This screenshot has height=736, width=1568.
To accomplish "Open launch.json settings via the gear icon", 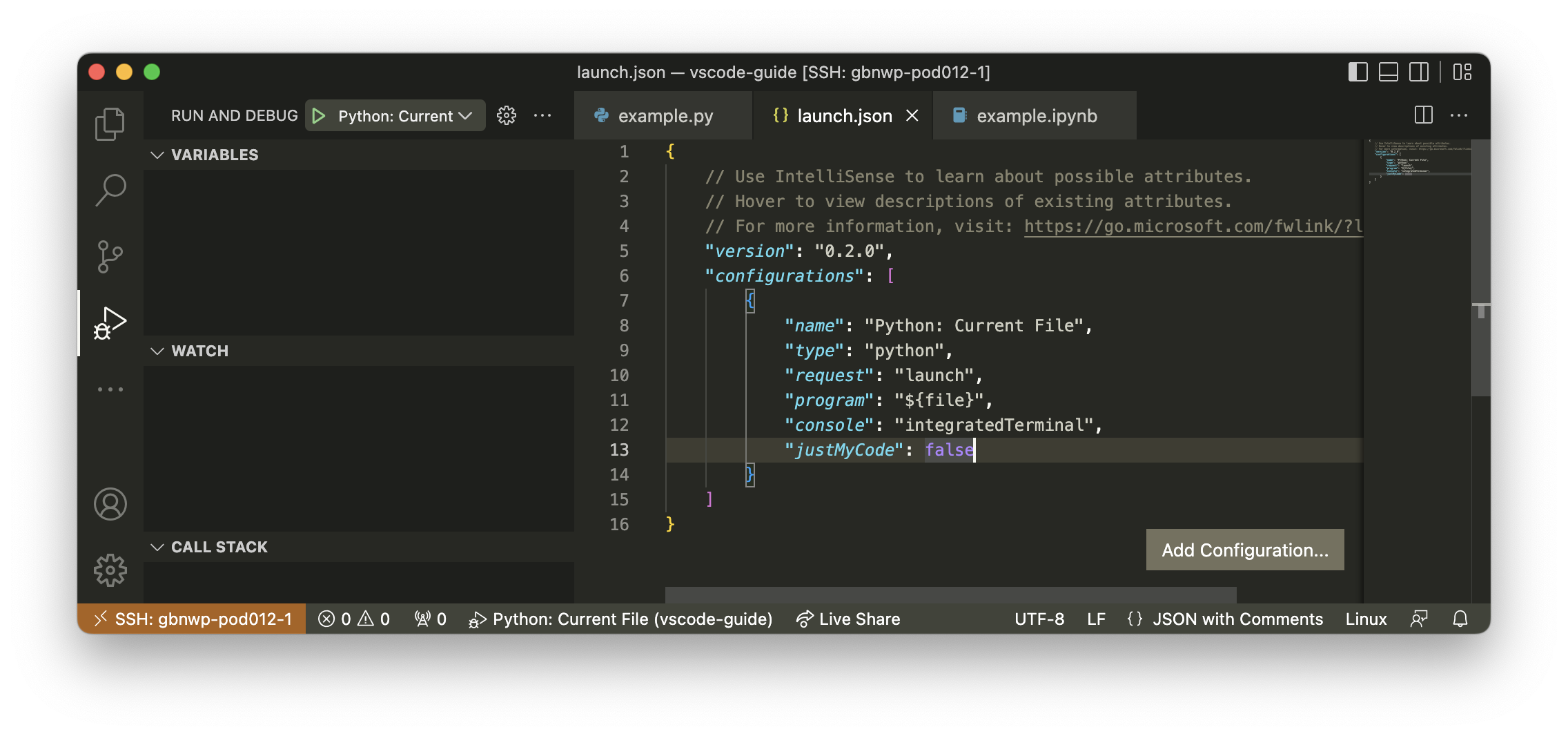I will point(507,115).
